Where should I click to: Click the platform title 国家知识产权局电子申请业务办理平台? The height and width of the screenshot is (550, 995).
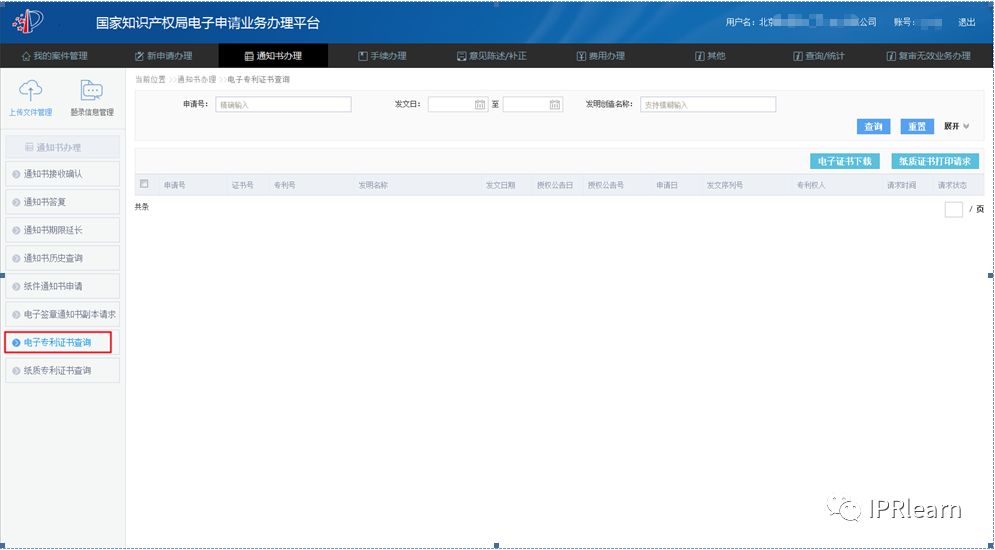pyautogui.click(x=208, y=23)
